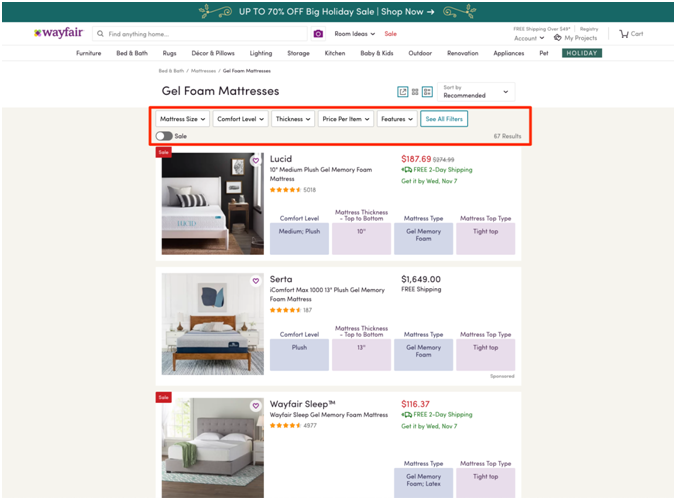The height and width of the screenshot is (500, 676).
Task: Open the Sort by Recommended dropdown
Action: click(476, 92)
